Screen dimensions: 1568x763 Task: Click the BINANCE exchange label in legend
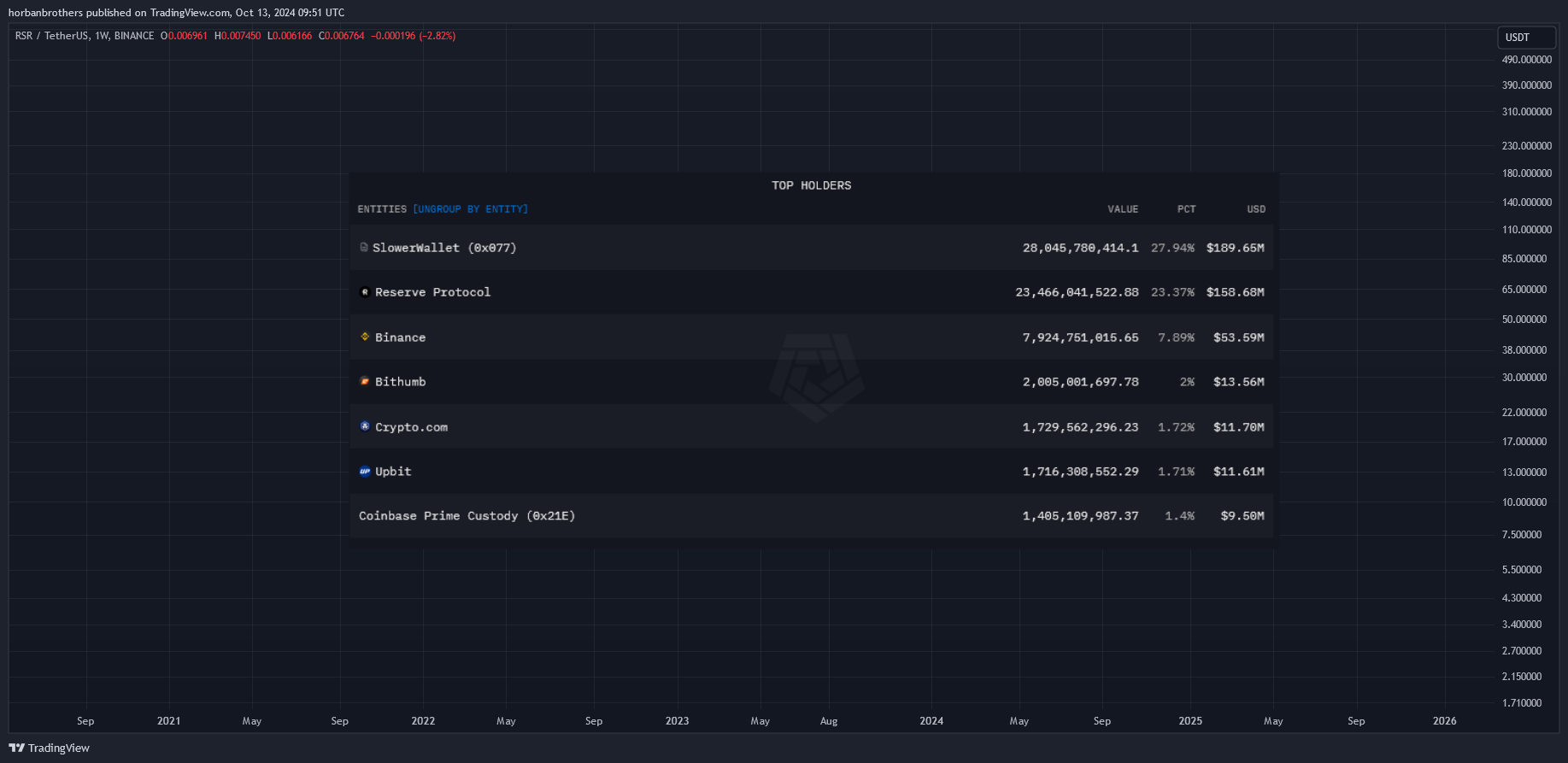pyautogui.click(x=134, y=36)
